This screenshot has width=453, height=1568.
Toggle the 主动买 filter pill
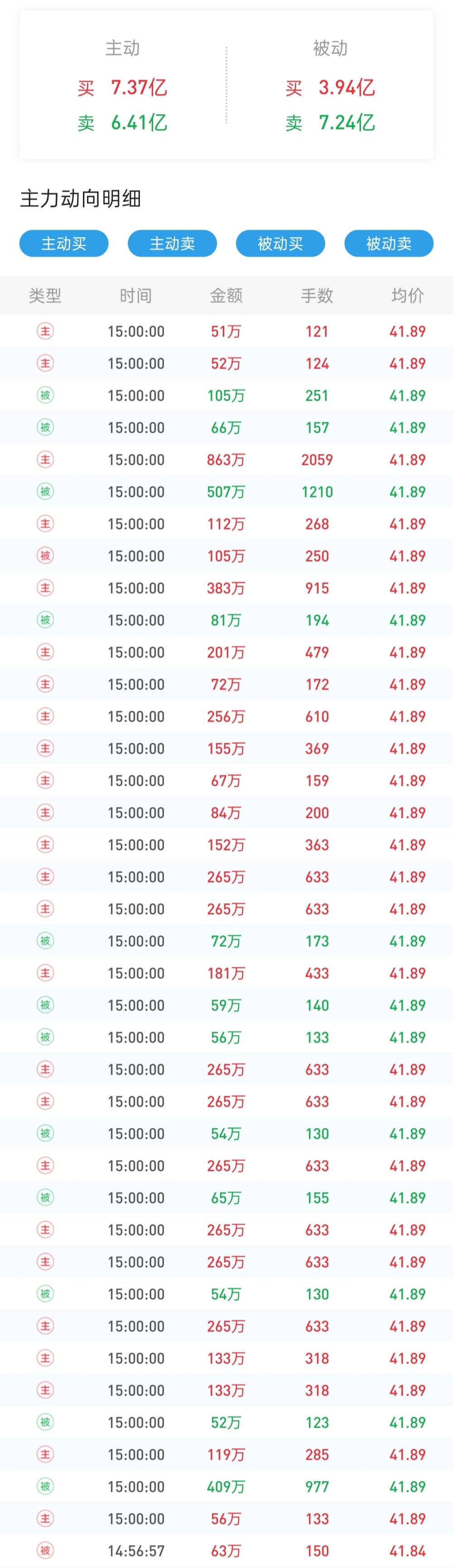[x=64, y=243]
